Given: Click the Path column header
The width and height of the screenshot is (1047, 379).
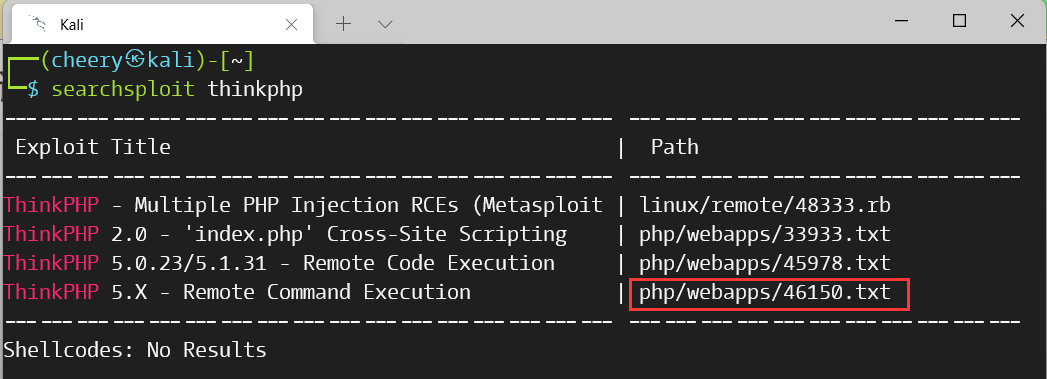Looking at the screenshot, I should click(674, 147).
